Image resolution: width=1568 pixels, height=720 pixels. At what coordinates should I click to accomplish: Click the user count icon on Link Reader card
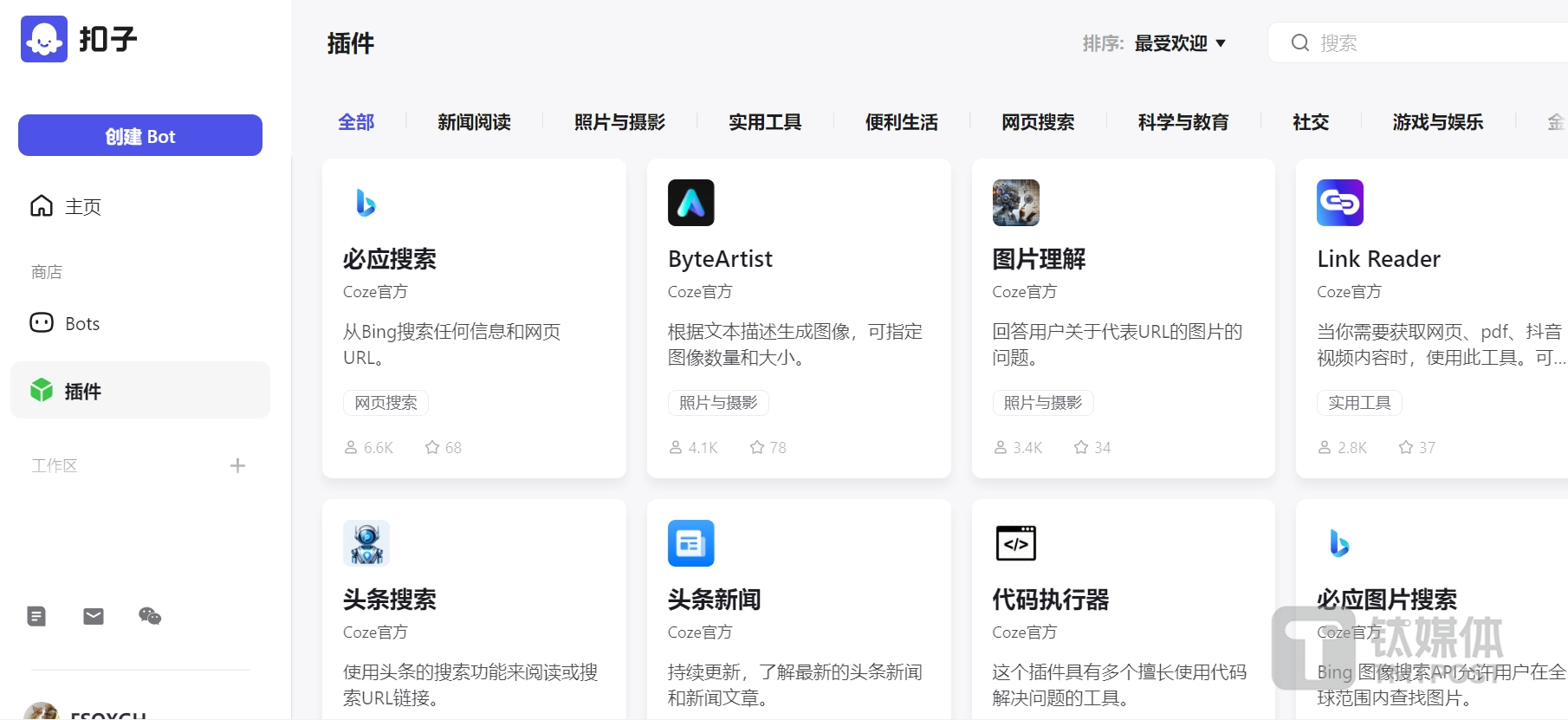click(x=1325, y=448)
